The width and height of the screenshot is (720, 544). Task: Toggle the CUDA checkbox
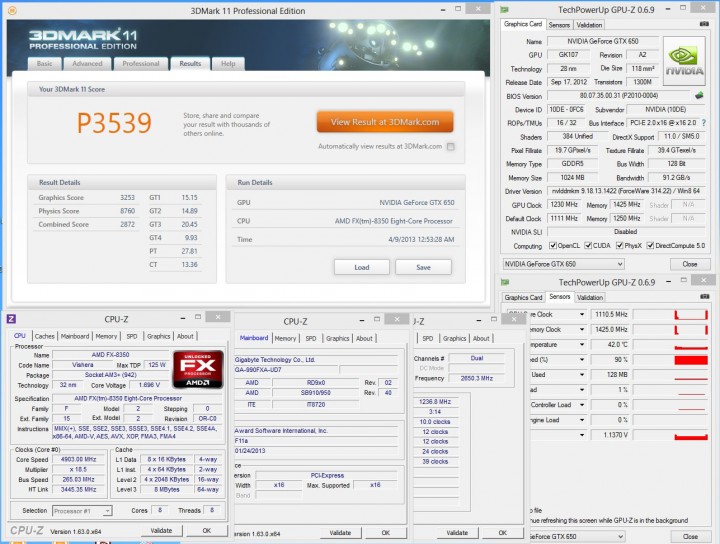pyautogui.click(x=588, y=246)
